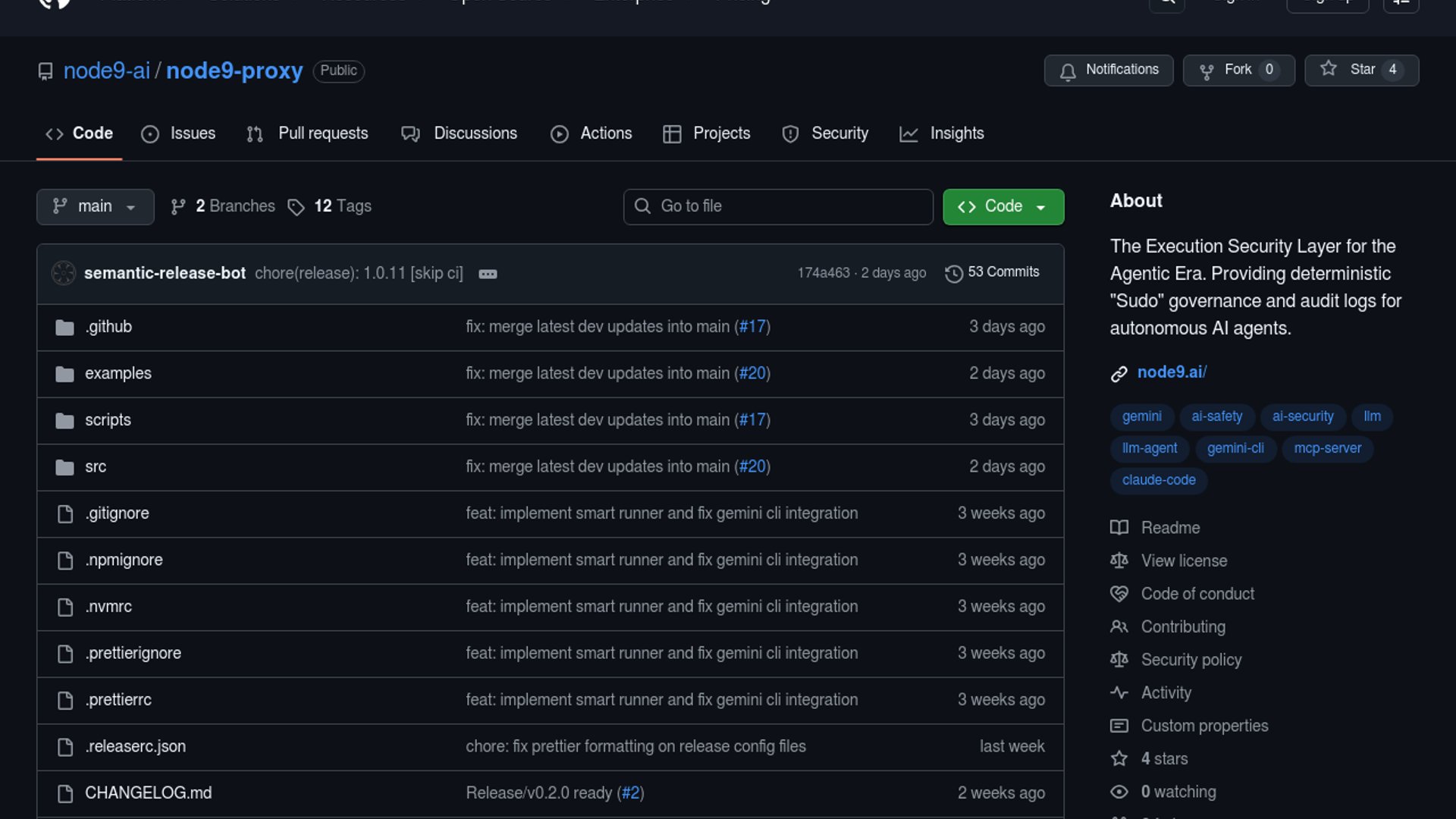Select the mcp-server topic tag
This screenshot has height=819, width=1456.
click(x=1327, y=448)
